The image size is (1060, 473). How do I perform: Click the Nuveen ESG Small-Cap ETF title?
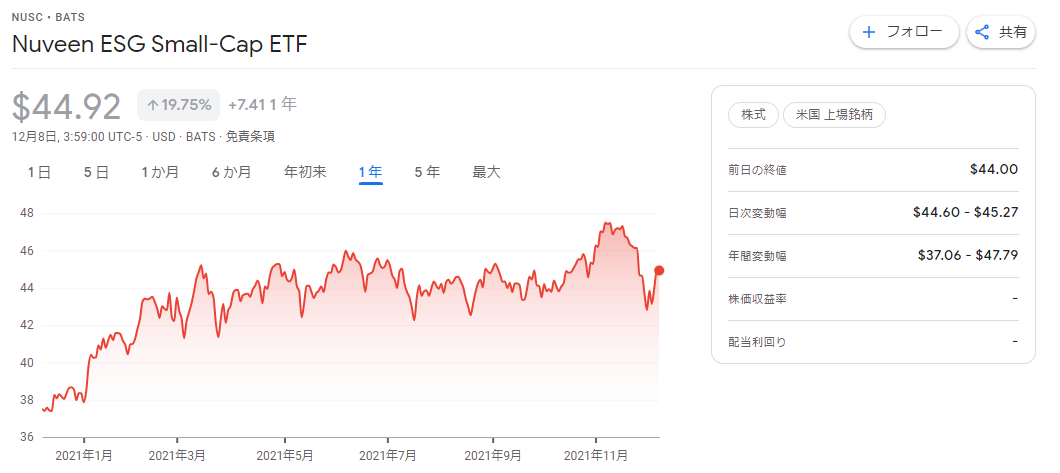pos(160,45)
